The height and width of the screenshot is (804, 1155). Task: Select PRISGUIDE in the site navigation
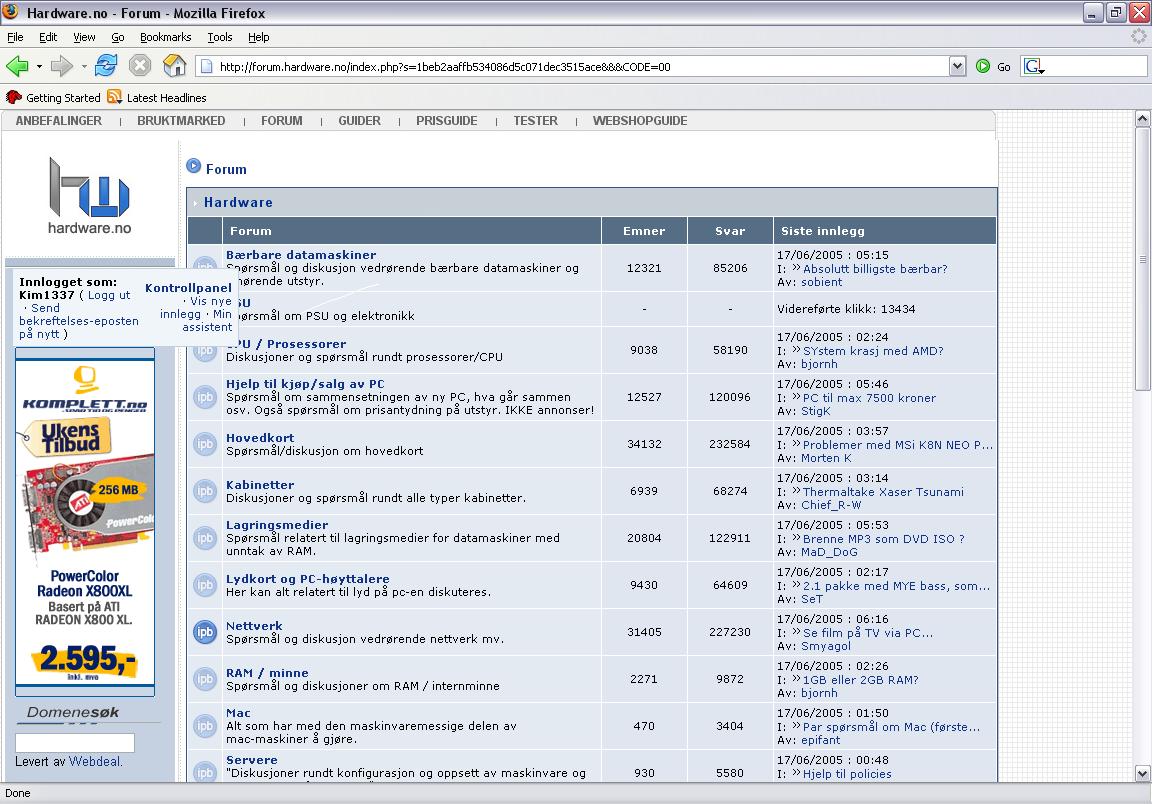446,121
